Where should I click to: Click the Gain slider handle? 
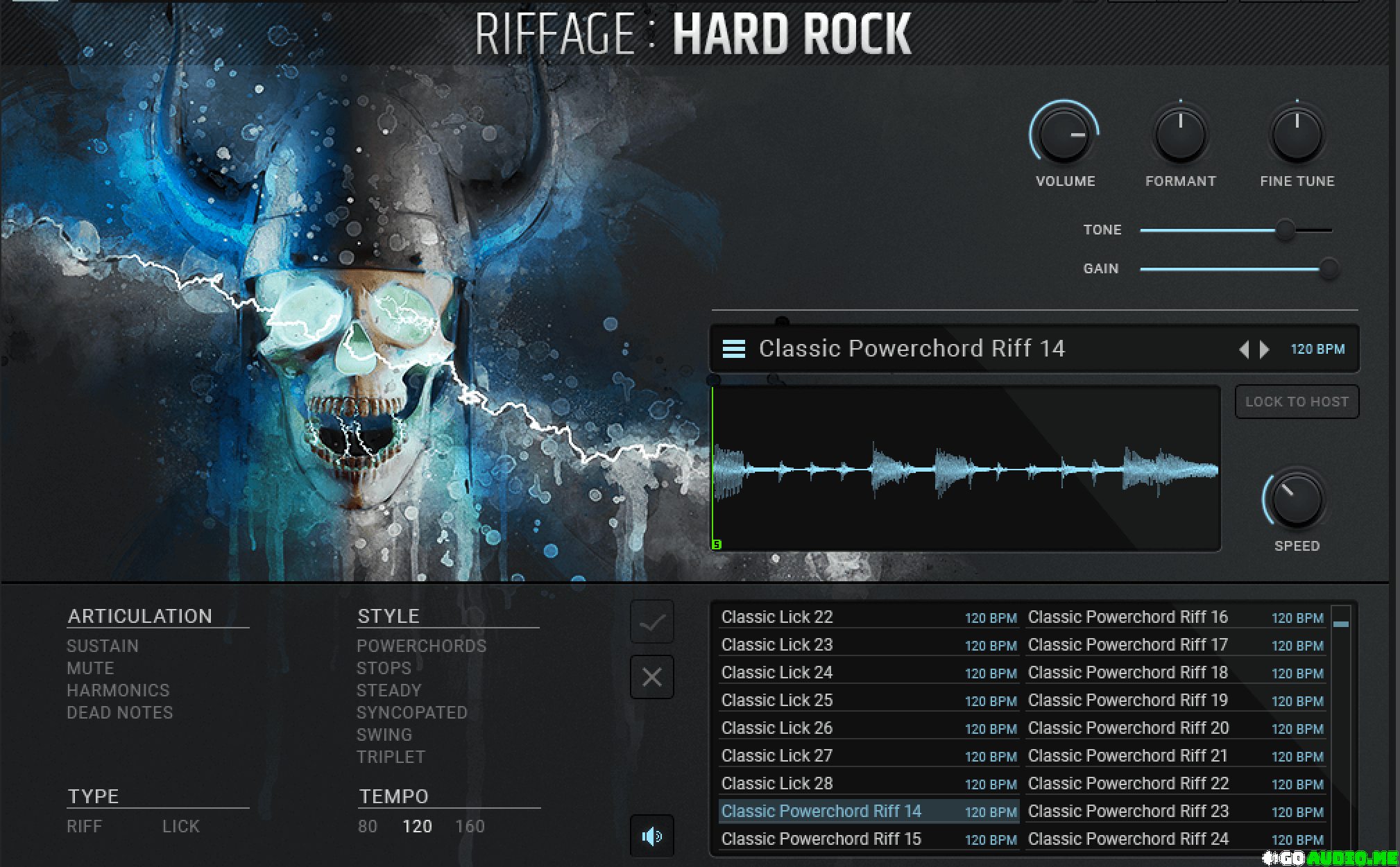pos(1328,269)
